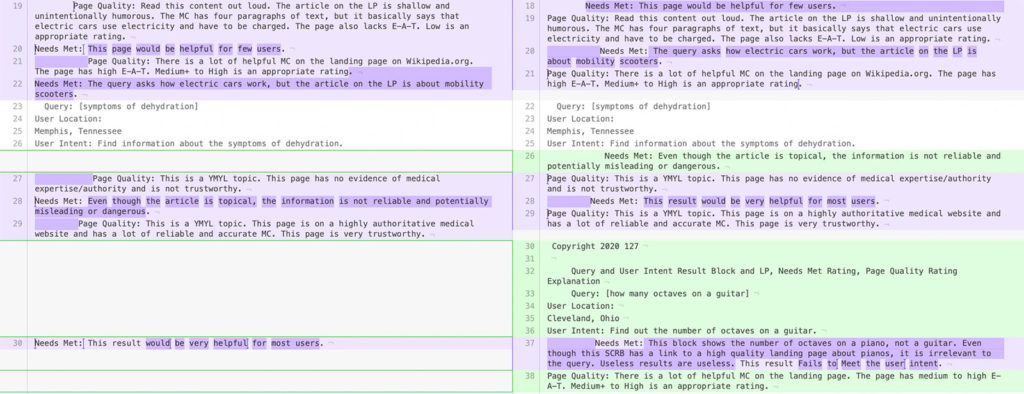
Task: Click line number 31 in right gutter
Action: [x=530, y=259]
